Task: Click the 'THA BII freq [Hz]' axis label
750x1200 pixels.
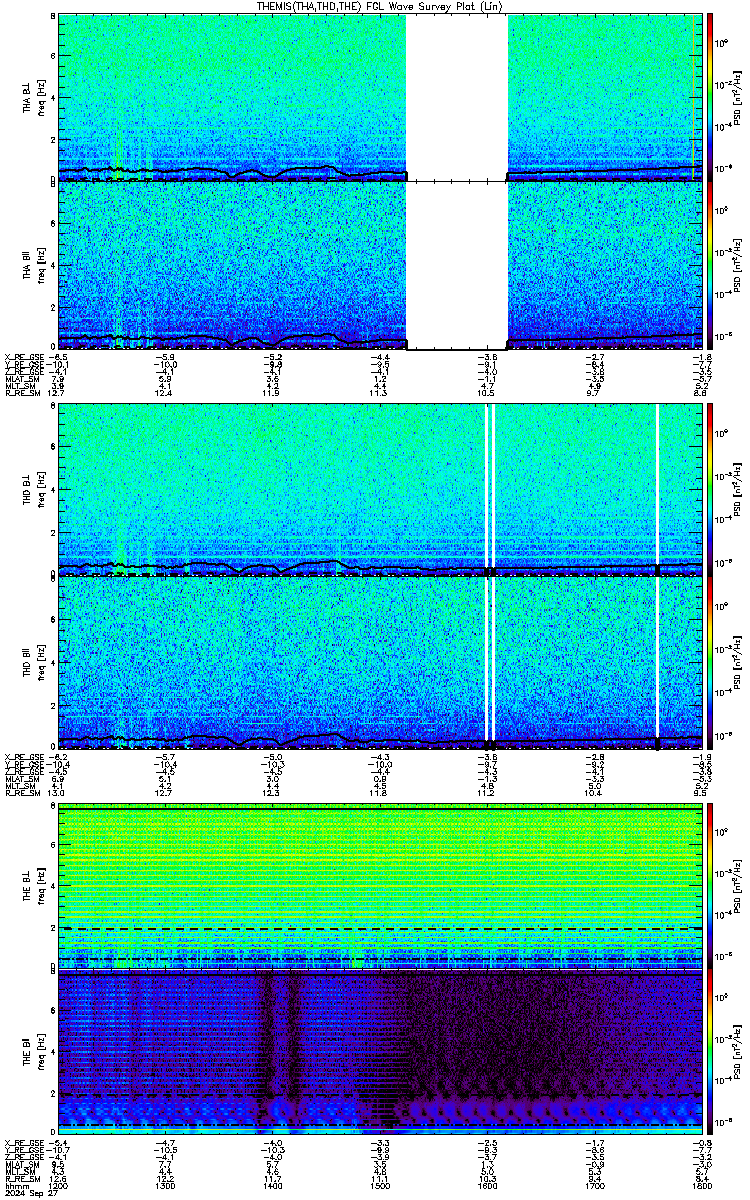Action: tap(33, 265)
